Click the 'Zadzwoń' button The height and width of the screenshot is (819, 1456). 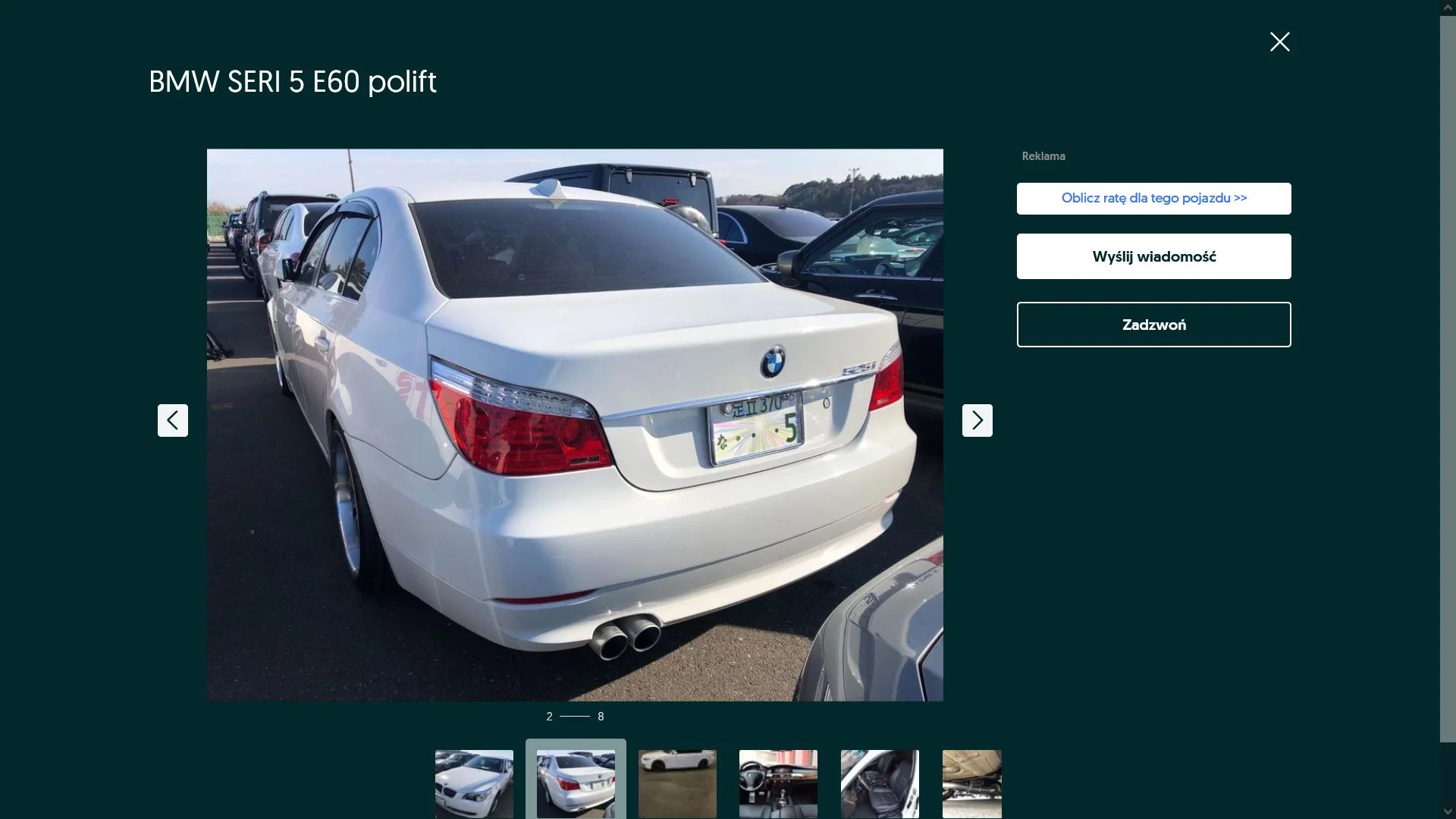tap(1153, 325)
